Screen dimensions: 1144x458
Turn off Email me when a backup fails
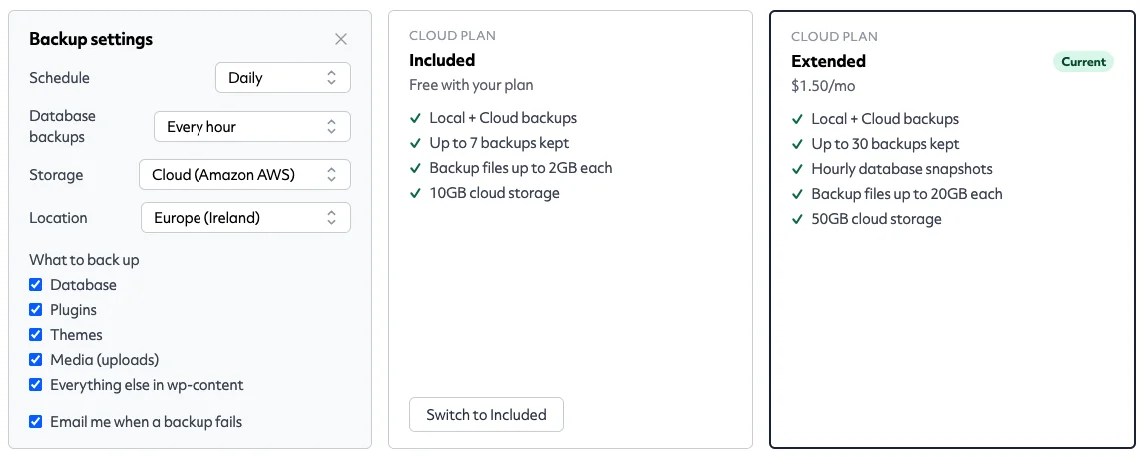coord(35,422)
